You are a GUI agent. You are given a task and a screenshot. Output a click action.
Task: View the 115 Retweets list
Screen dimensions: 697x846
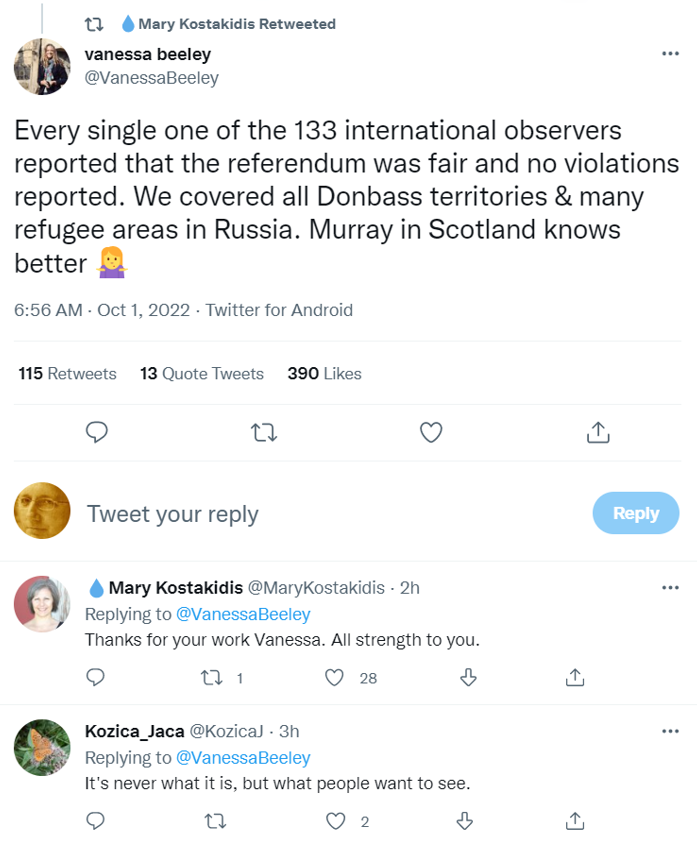tap(67, 373)
